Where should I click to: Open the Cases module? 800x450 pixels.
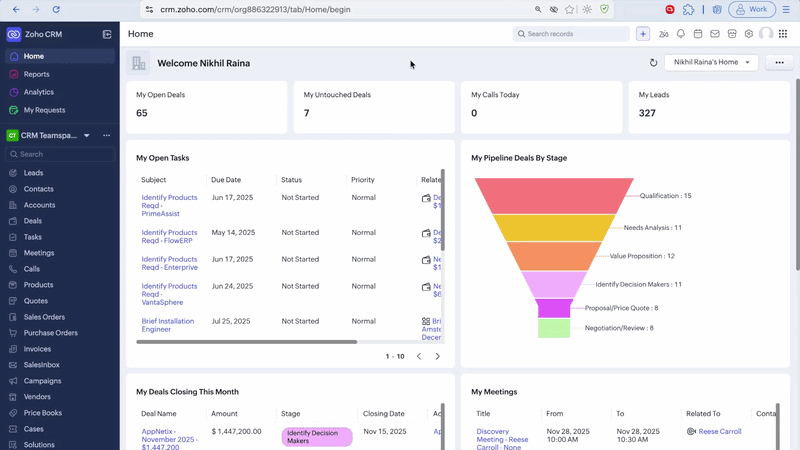click(34, 429)
